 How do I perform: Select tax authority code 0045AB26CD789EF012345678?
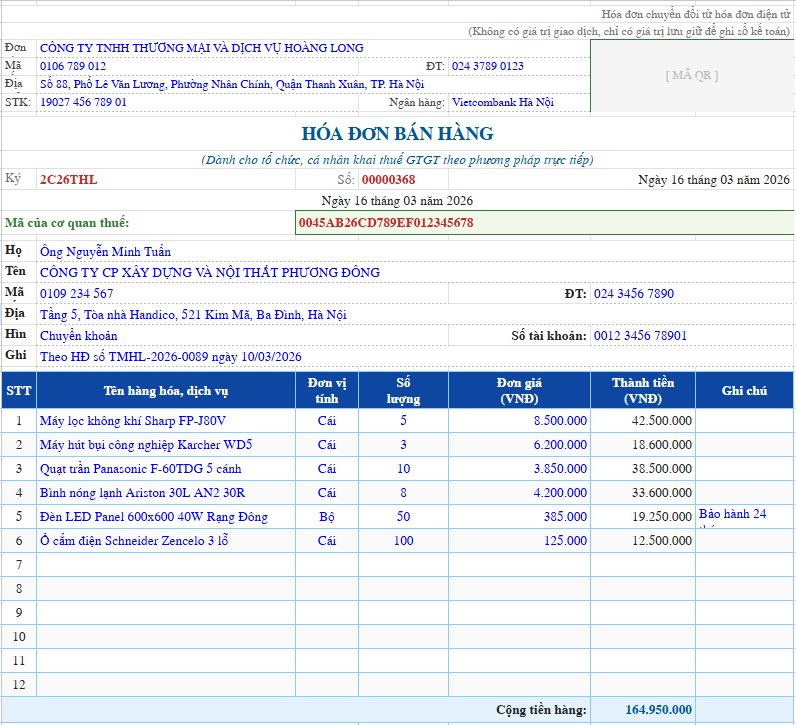(386, 223)
